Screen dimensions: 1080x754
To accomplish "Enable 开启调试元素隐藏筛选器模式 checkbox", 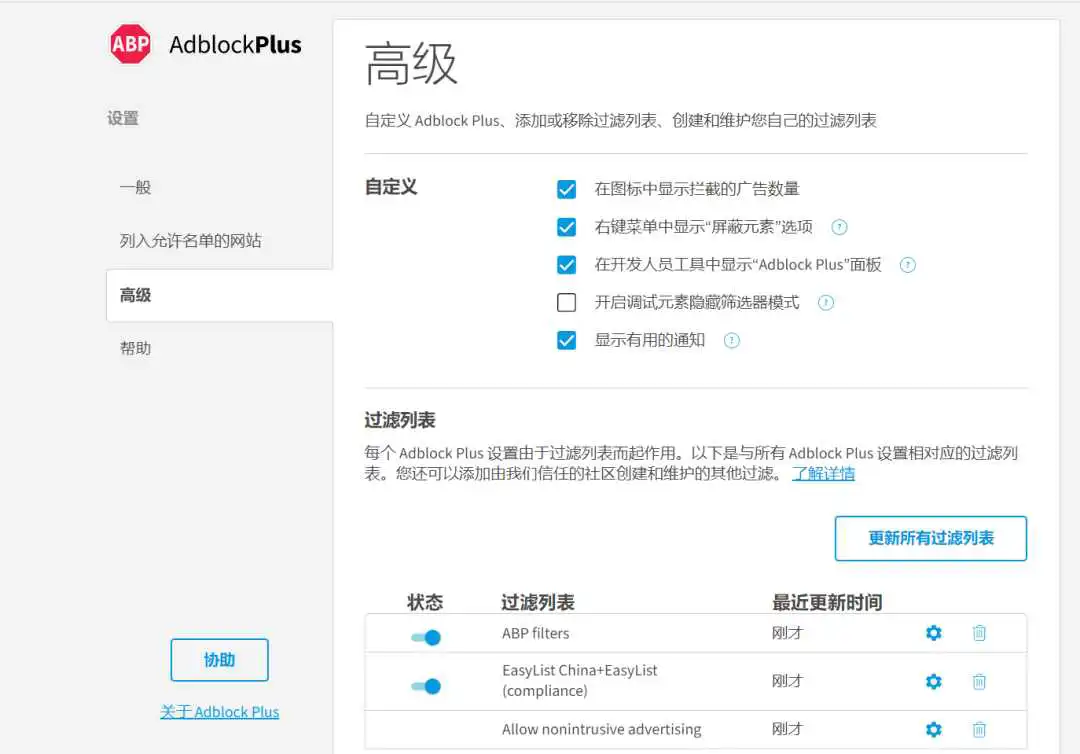I will pyautogui.click(x=567, y=303).
